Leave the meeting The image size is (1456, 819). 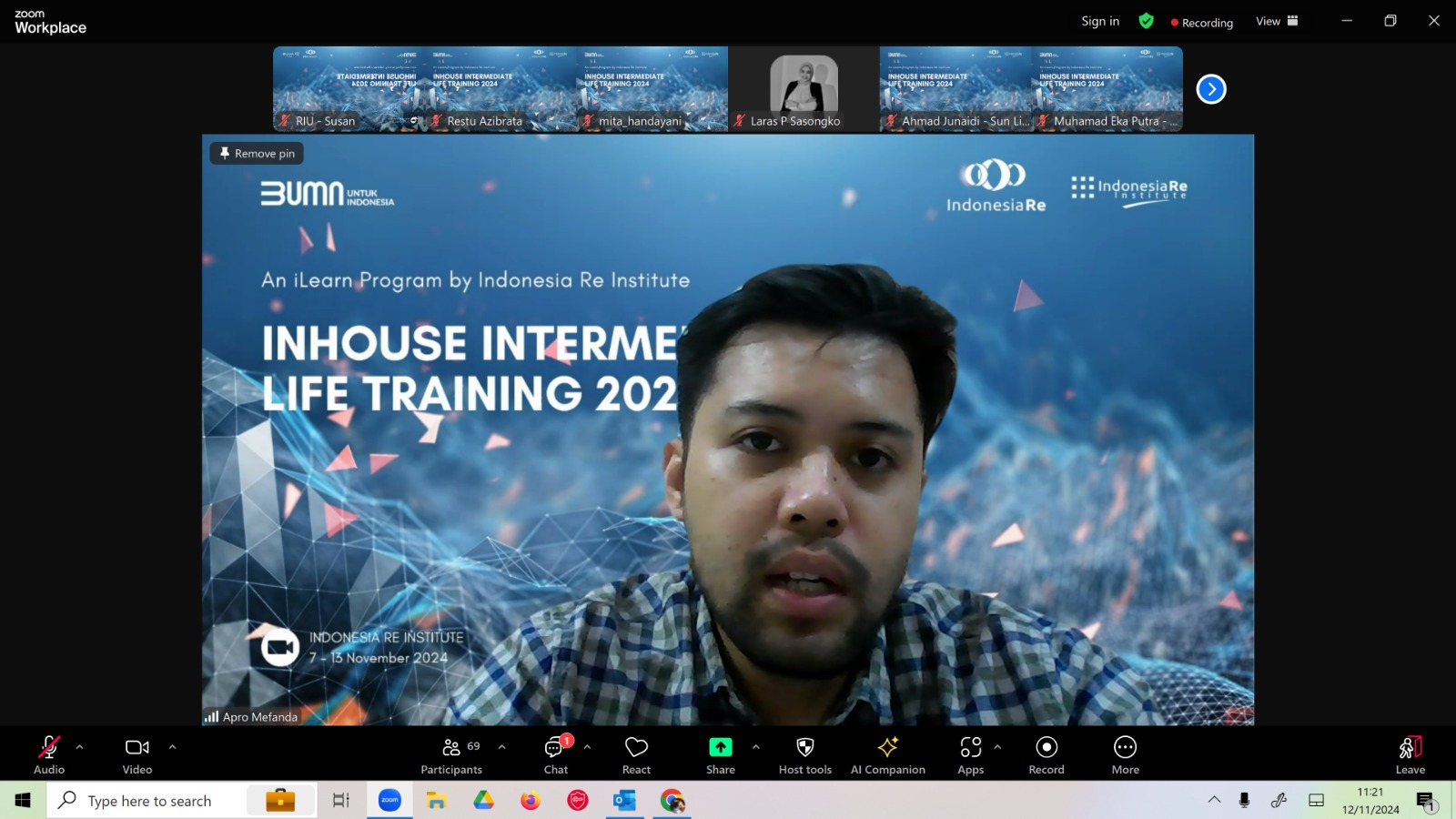tap(1410, 755)
